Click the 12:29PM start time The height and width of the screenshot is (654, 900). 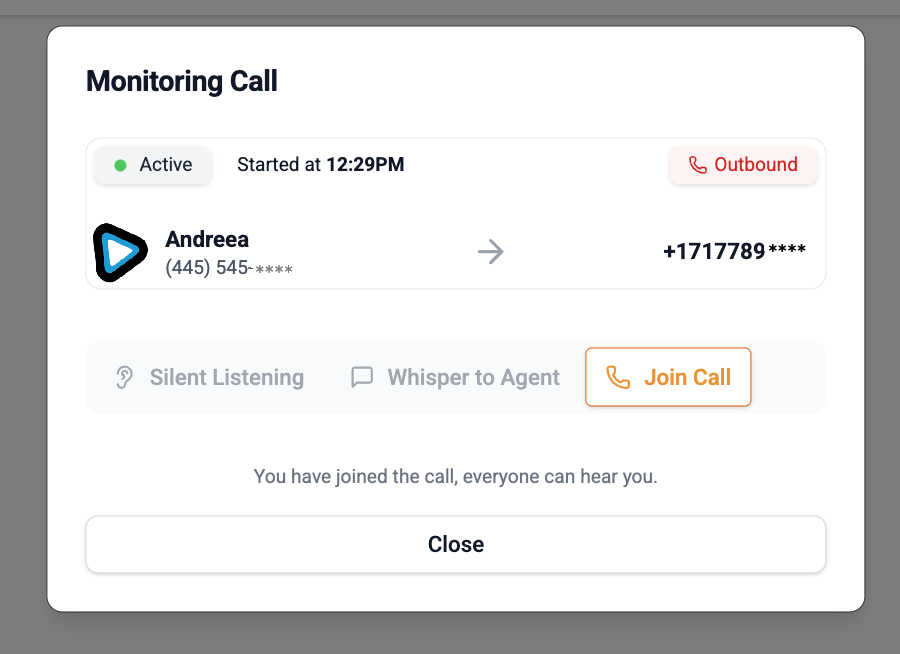coord(365,165)
